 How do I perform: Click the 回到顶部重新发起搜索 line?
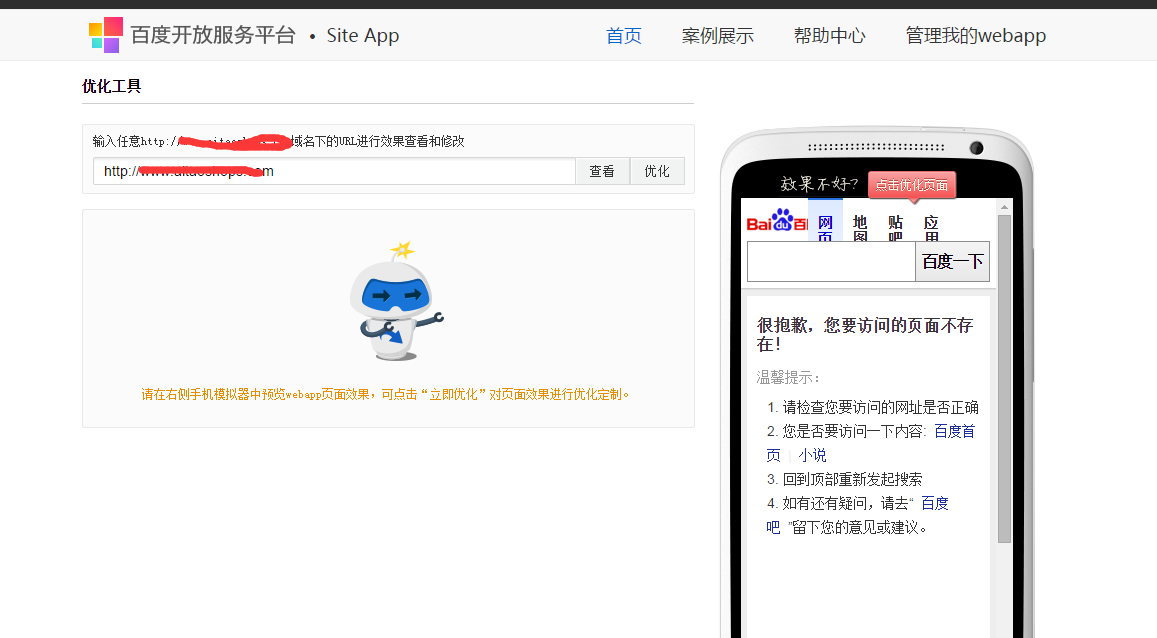click(852, 479)
